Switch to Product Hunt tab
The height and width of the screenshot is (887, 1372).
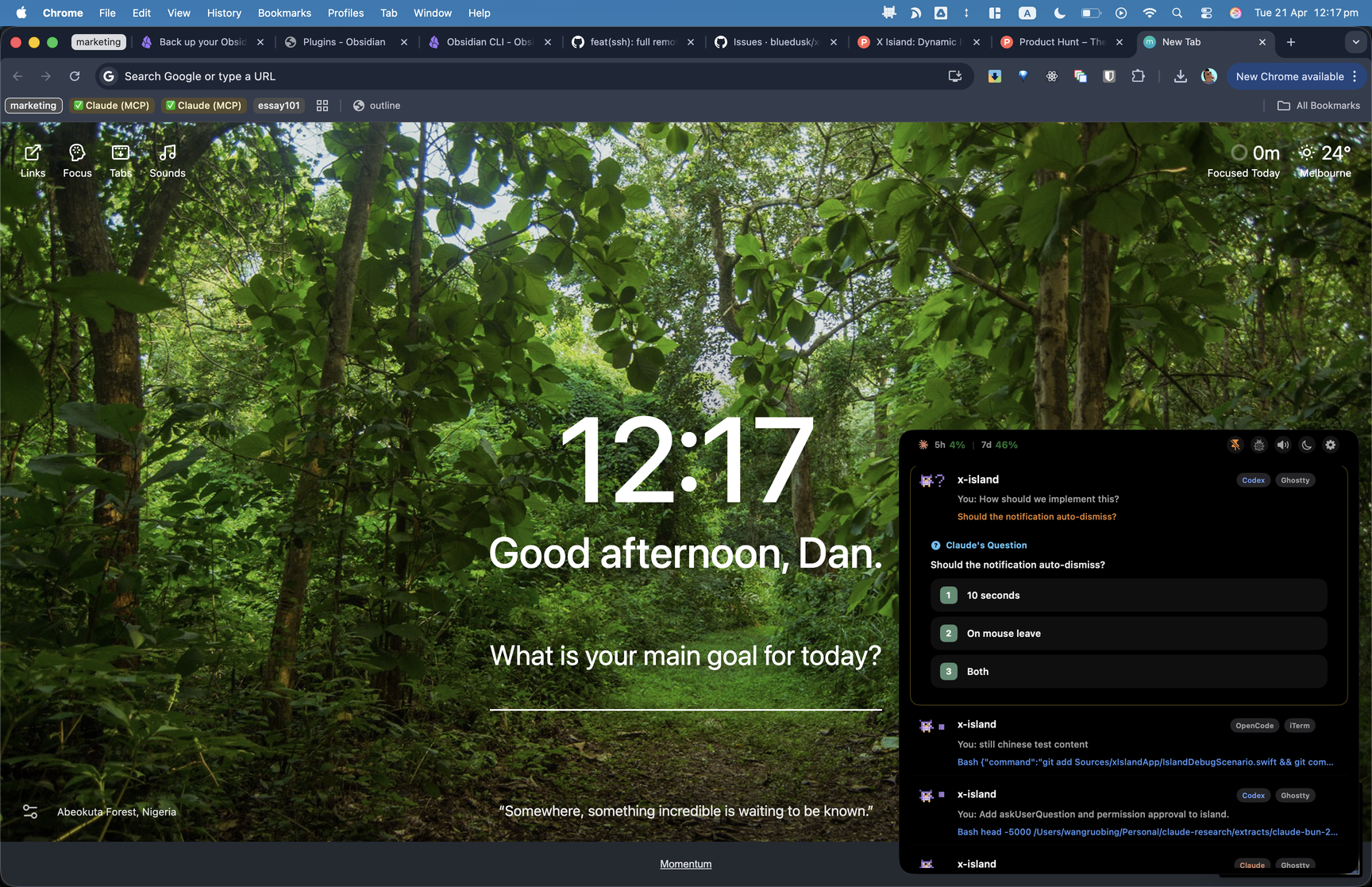click(x=1061, y=42)
